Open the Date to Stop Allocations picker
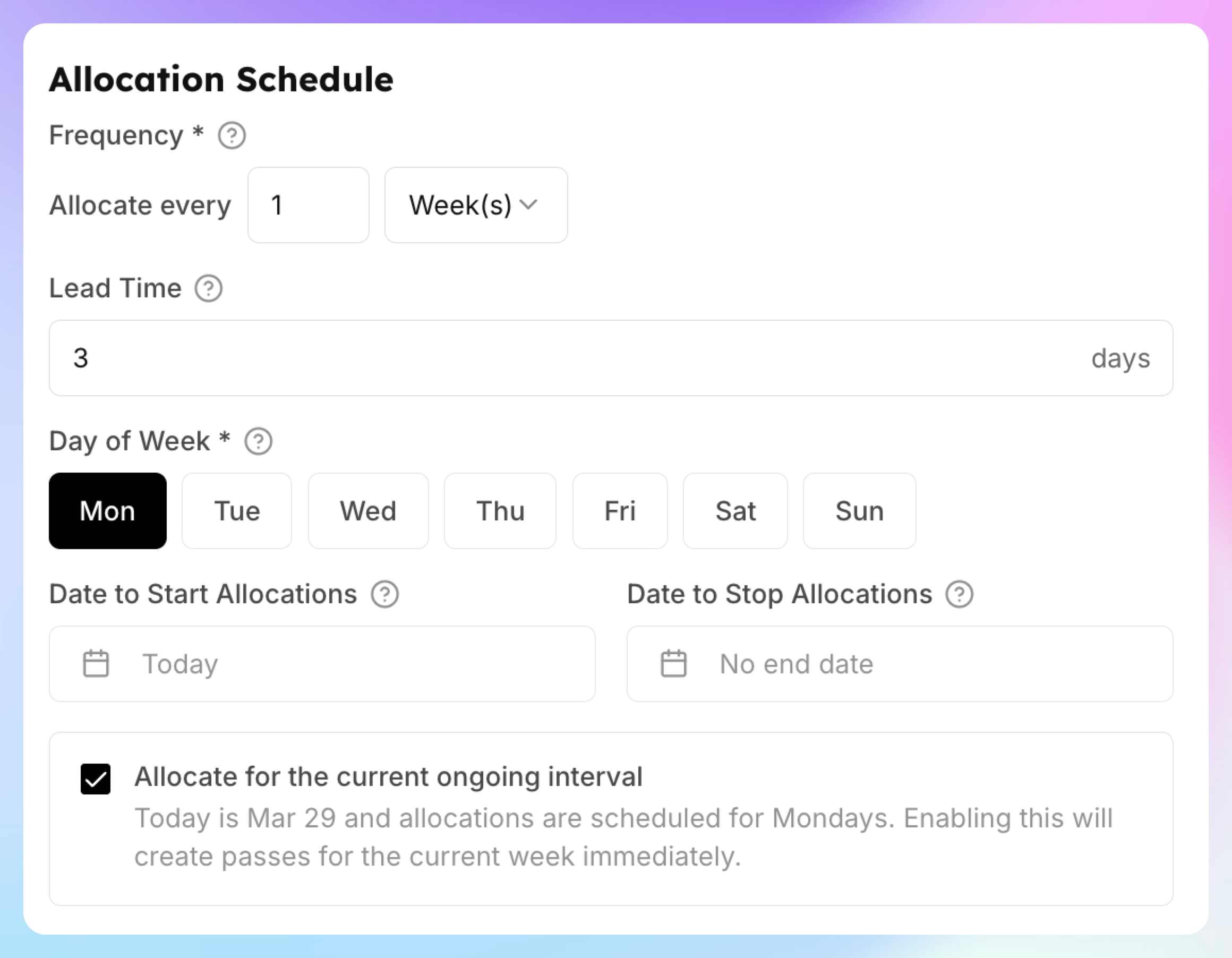Viewport: 1232px width, 958px height. [x=900, y=663]
